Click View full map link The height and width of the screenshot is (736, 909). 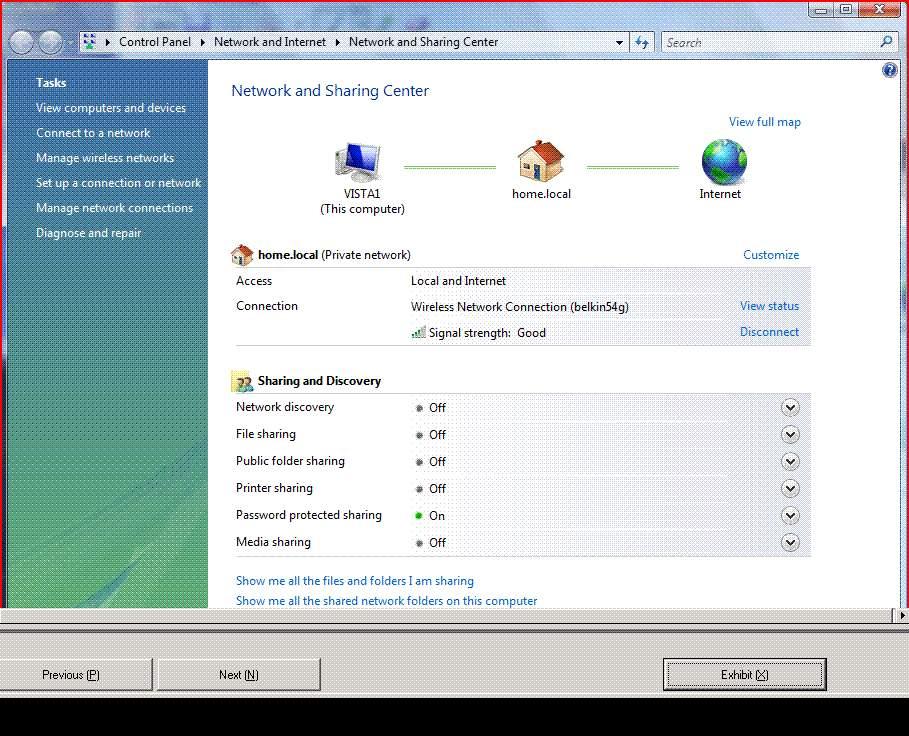pos(765,122)
